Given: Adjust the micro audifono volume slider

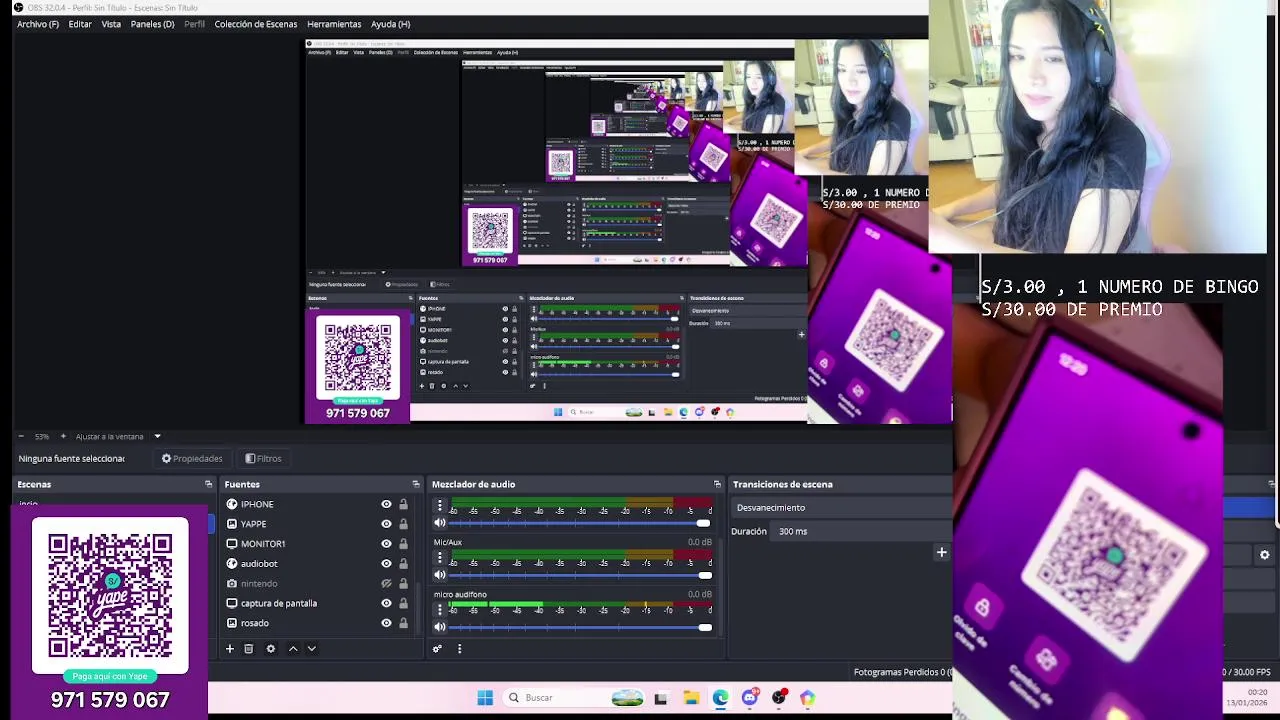Looking at the screenshot, I should click(580, 627).
